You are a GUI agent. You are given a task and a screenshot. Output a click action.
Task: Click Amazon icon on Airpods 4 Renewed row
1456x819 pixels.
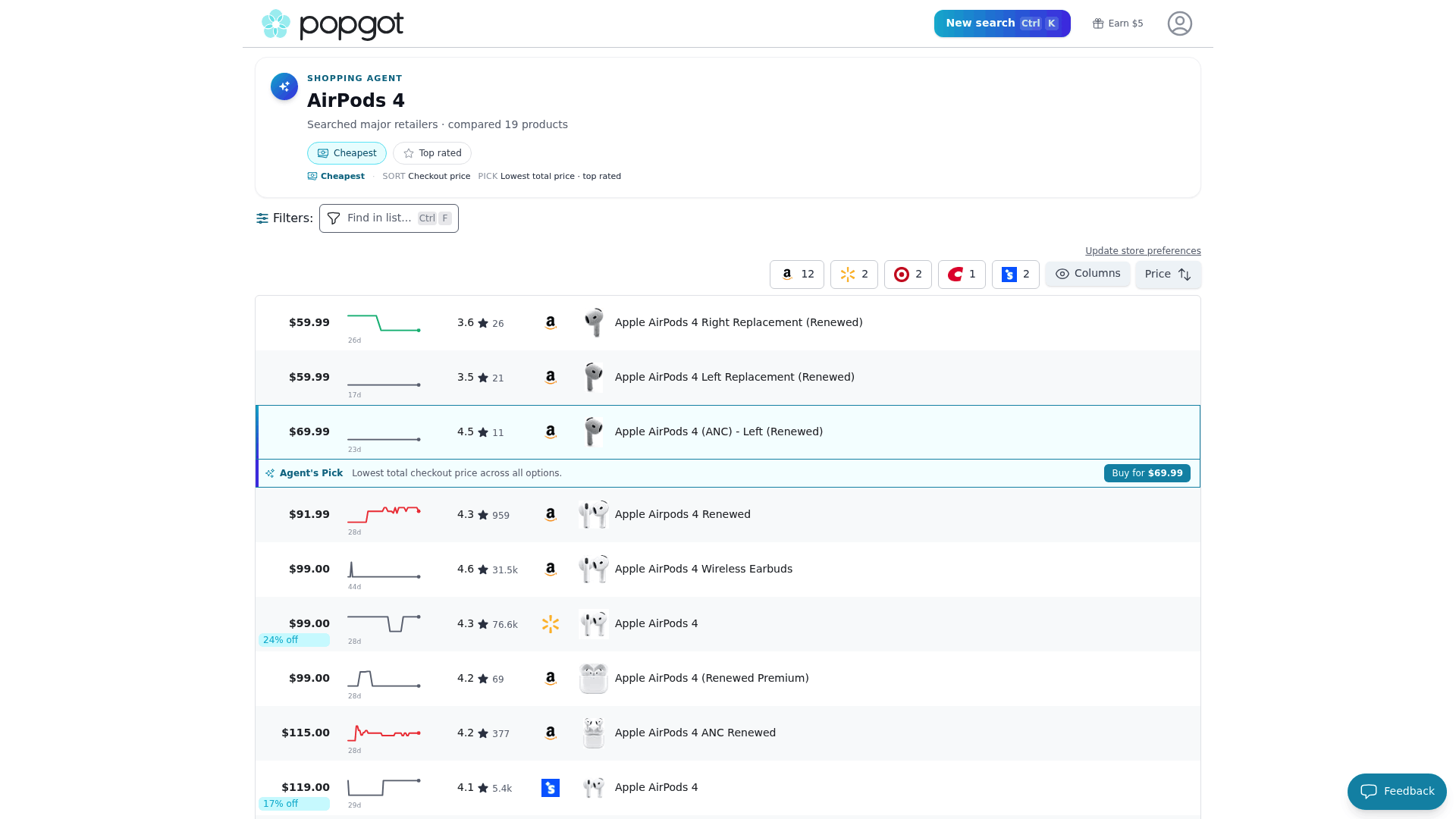(551, 515)
